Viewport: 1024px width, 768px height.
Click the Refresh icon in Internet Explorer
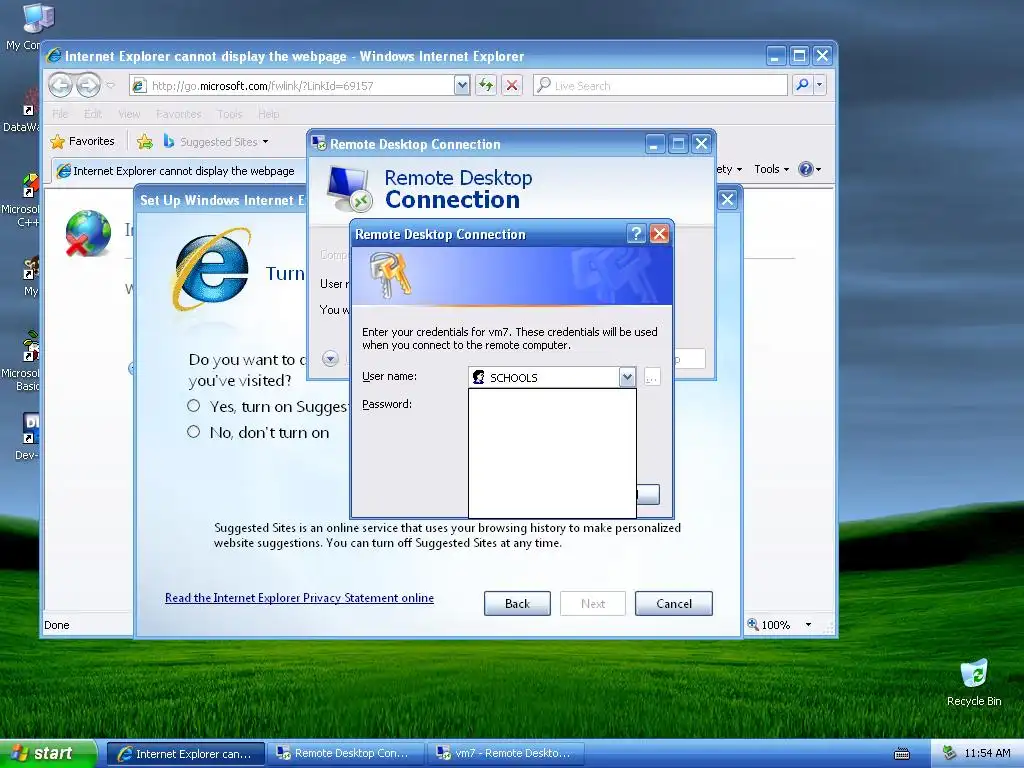486,85
